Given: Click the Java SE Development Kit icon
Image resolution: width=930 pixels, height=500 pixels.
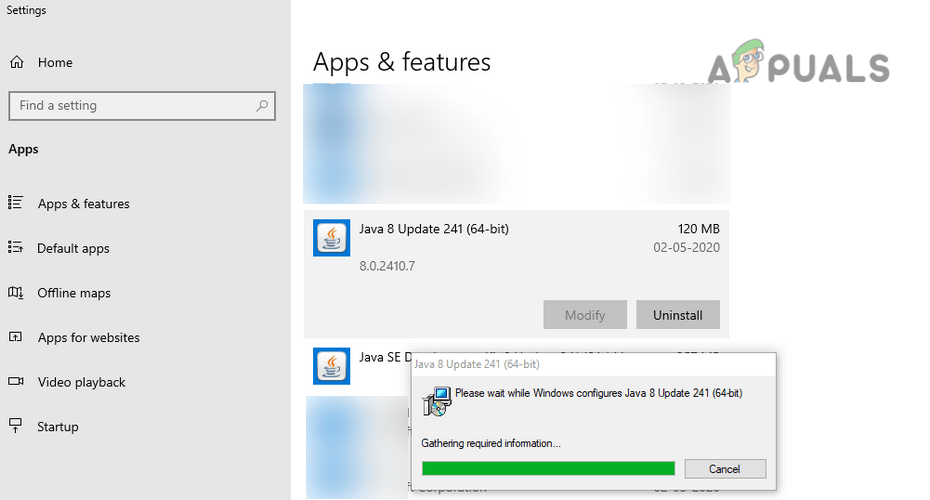Looking at the screenshot, I should [x=332, y=366].
